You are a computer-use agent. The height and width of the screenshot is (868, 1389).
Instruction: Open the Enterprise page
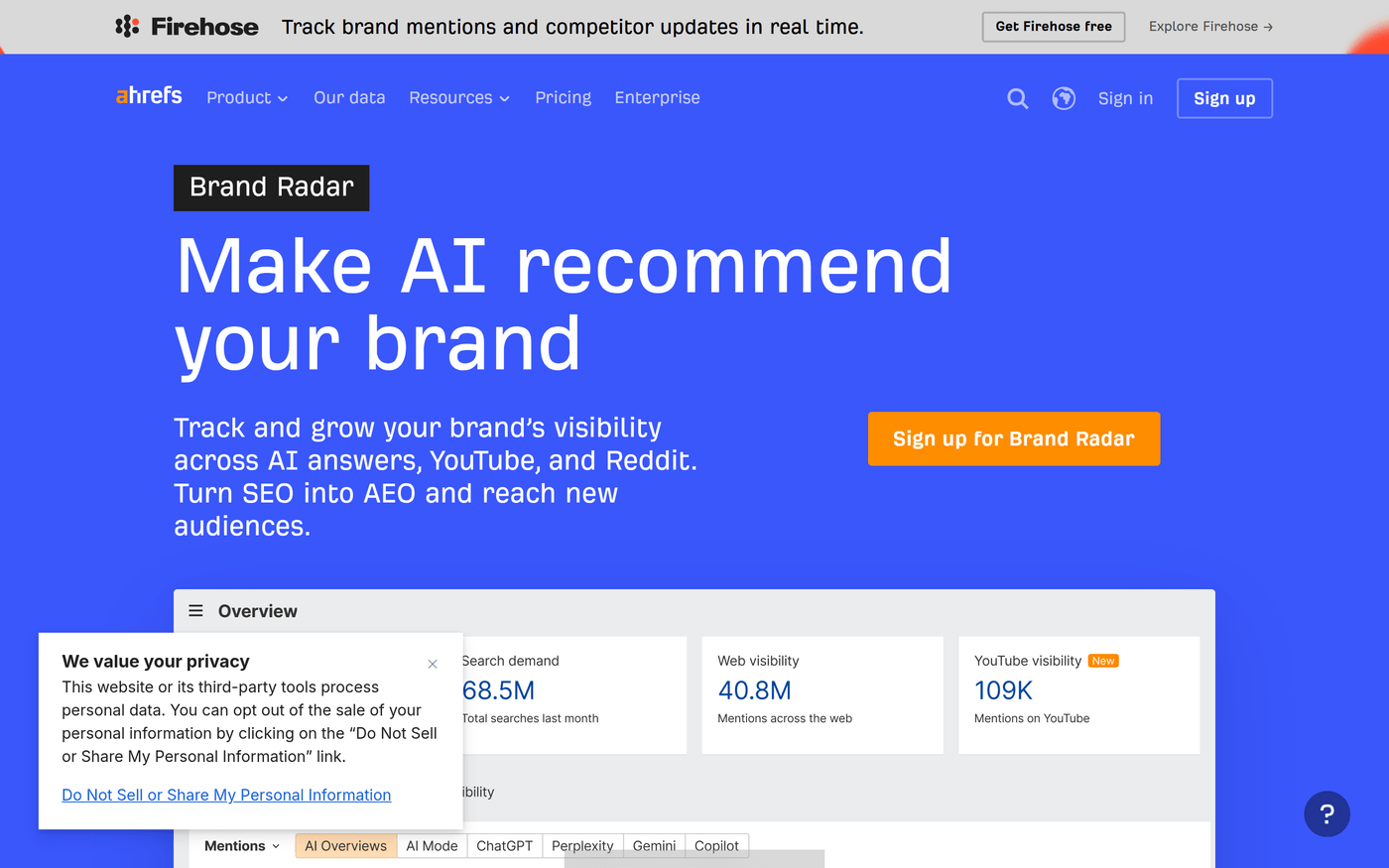pyautogui.click(x=657, y=97)
